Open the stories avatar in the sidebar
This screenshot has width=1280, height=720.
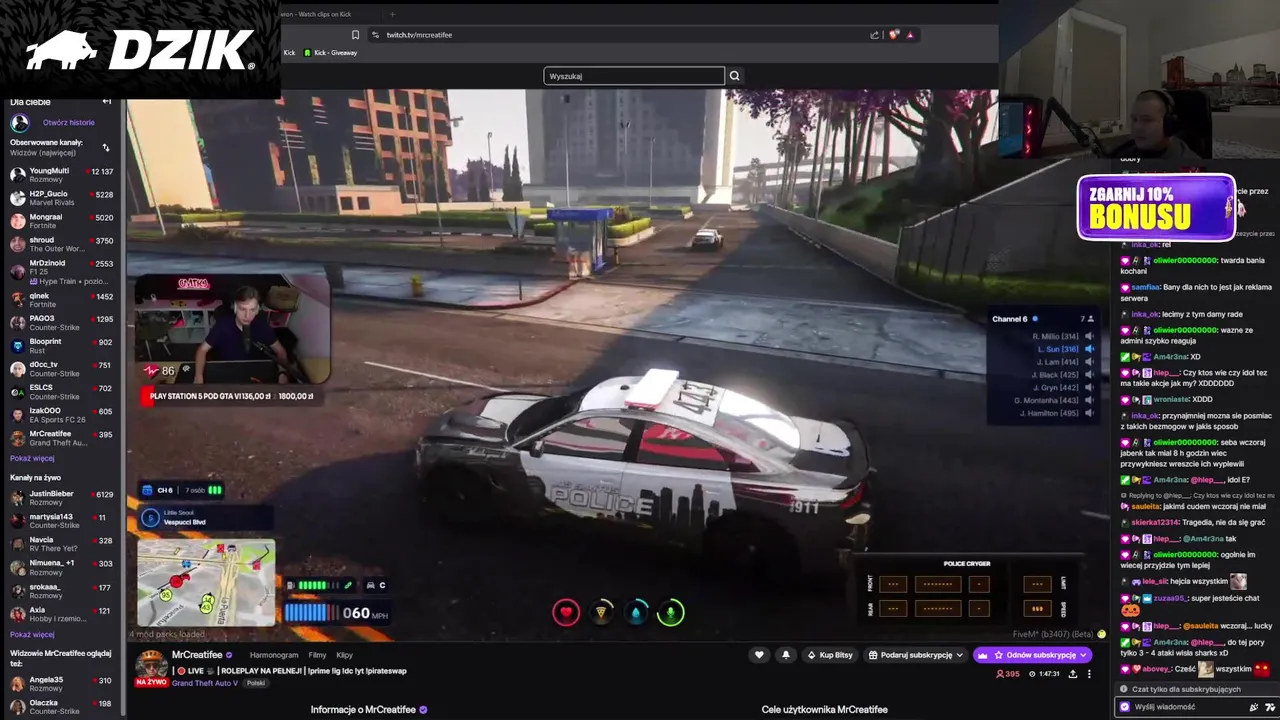(19, 123)
